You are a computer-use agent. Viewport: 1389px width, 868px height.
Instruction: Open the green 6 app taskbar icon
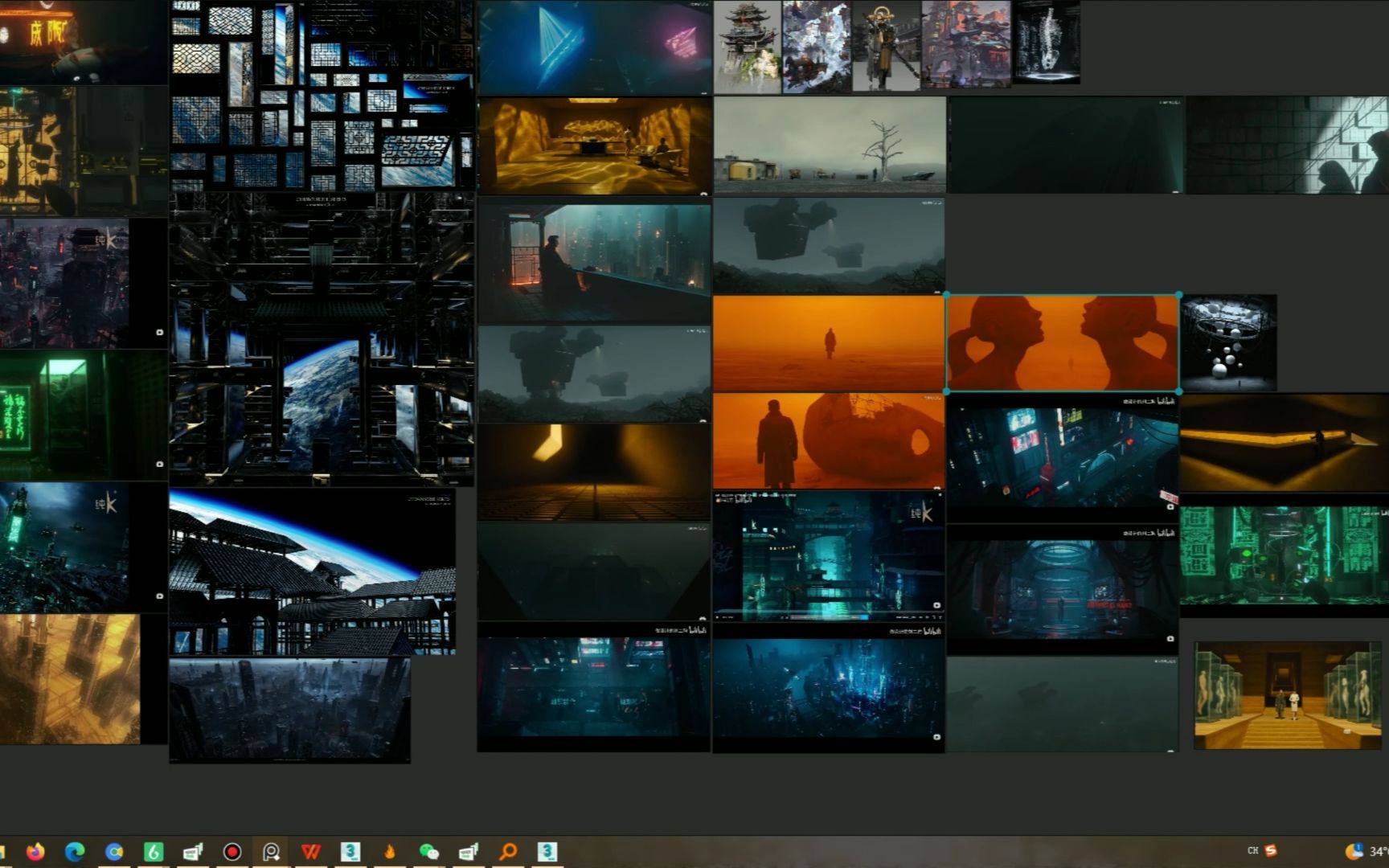tap(154, 851)
